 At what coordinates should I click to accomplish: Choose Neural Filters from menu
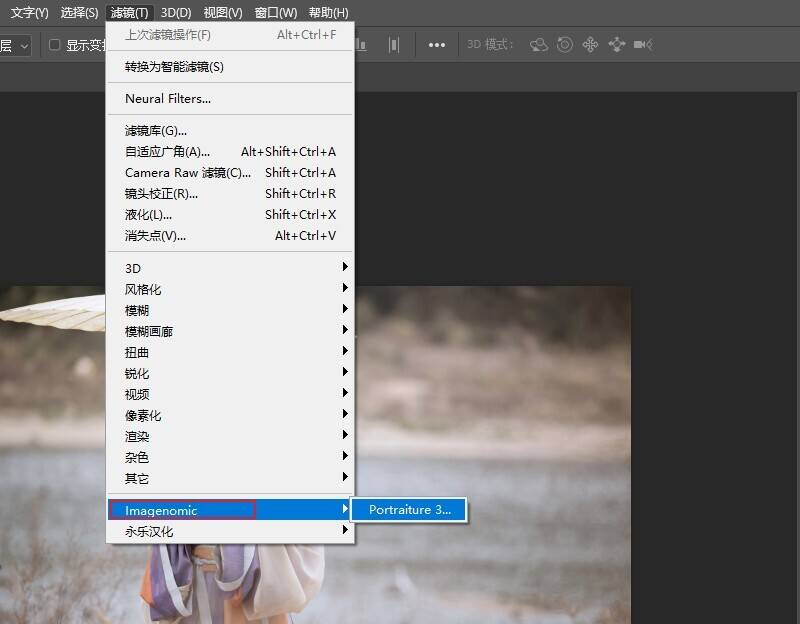(168, 99)
